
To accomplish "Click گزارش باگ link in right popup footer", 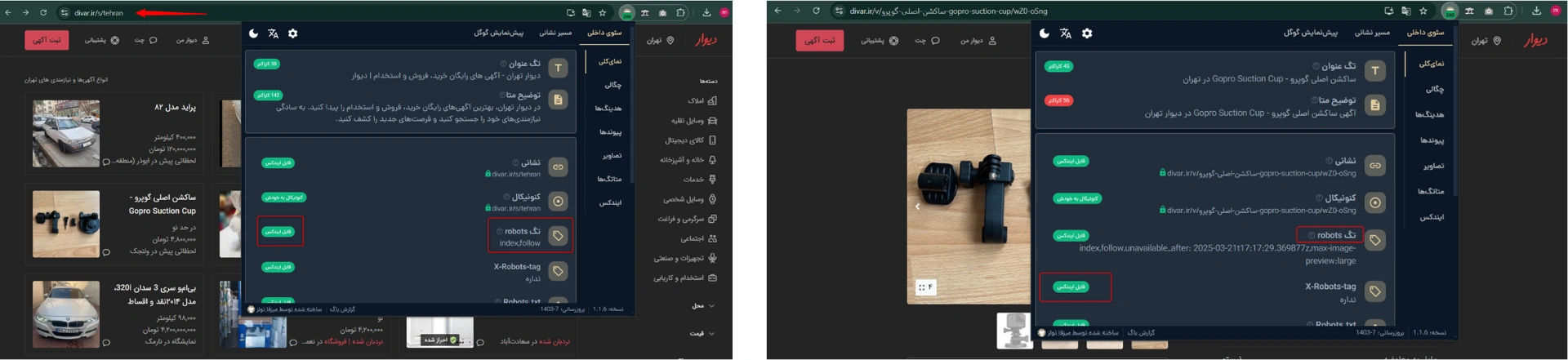I will click(1141, 332).
